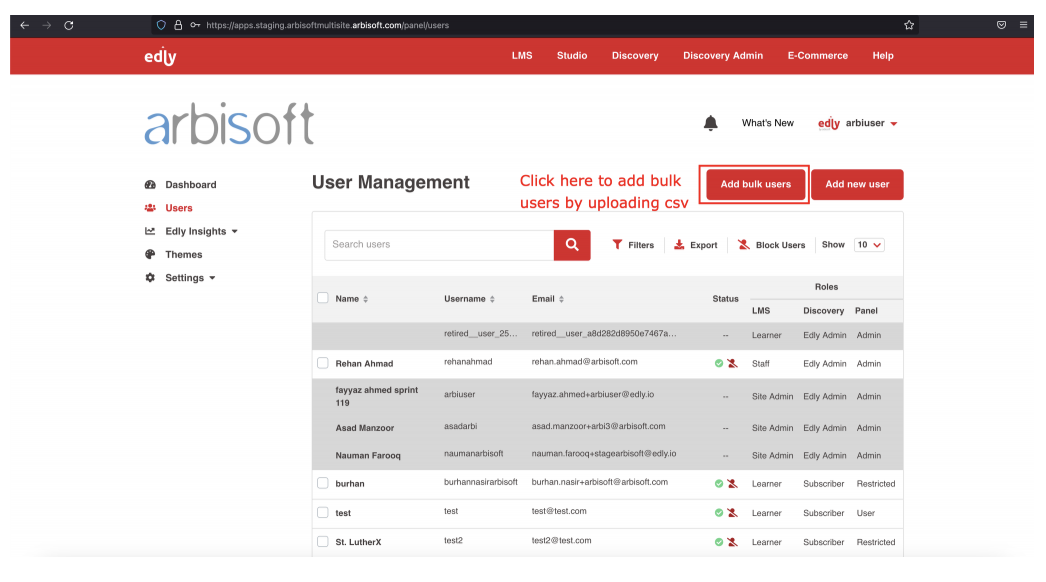Click the Block Users button

point(771,245)
